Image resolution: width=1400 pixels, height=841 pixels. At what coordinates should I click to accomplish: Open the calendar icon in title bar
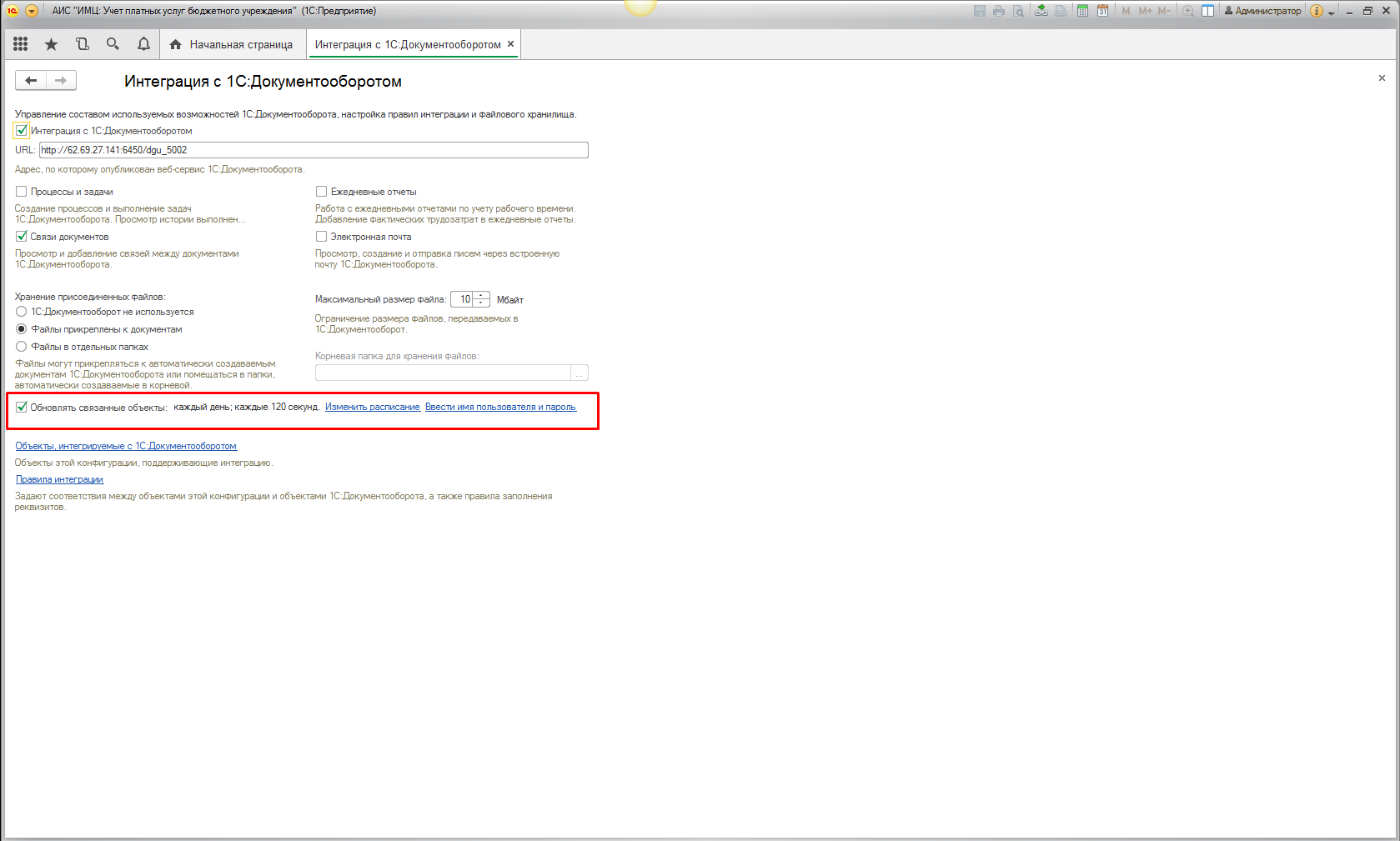(1102, 11)
